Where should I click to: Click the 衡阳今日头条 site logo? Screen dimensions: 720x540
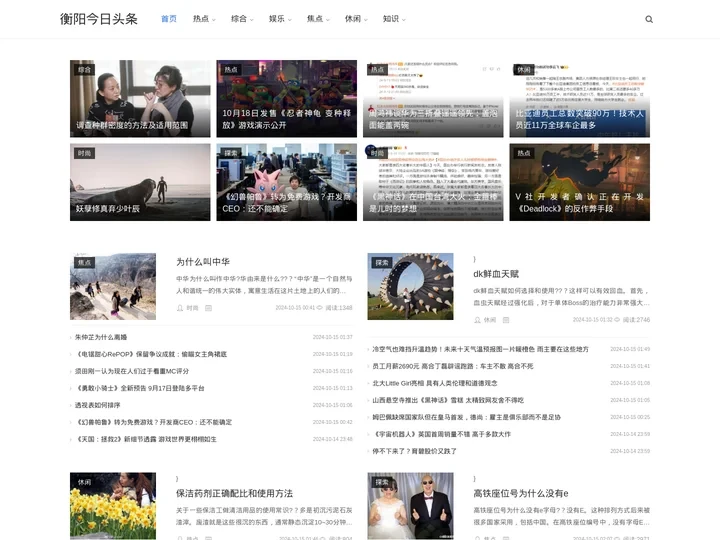99,19
